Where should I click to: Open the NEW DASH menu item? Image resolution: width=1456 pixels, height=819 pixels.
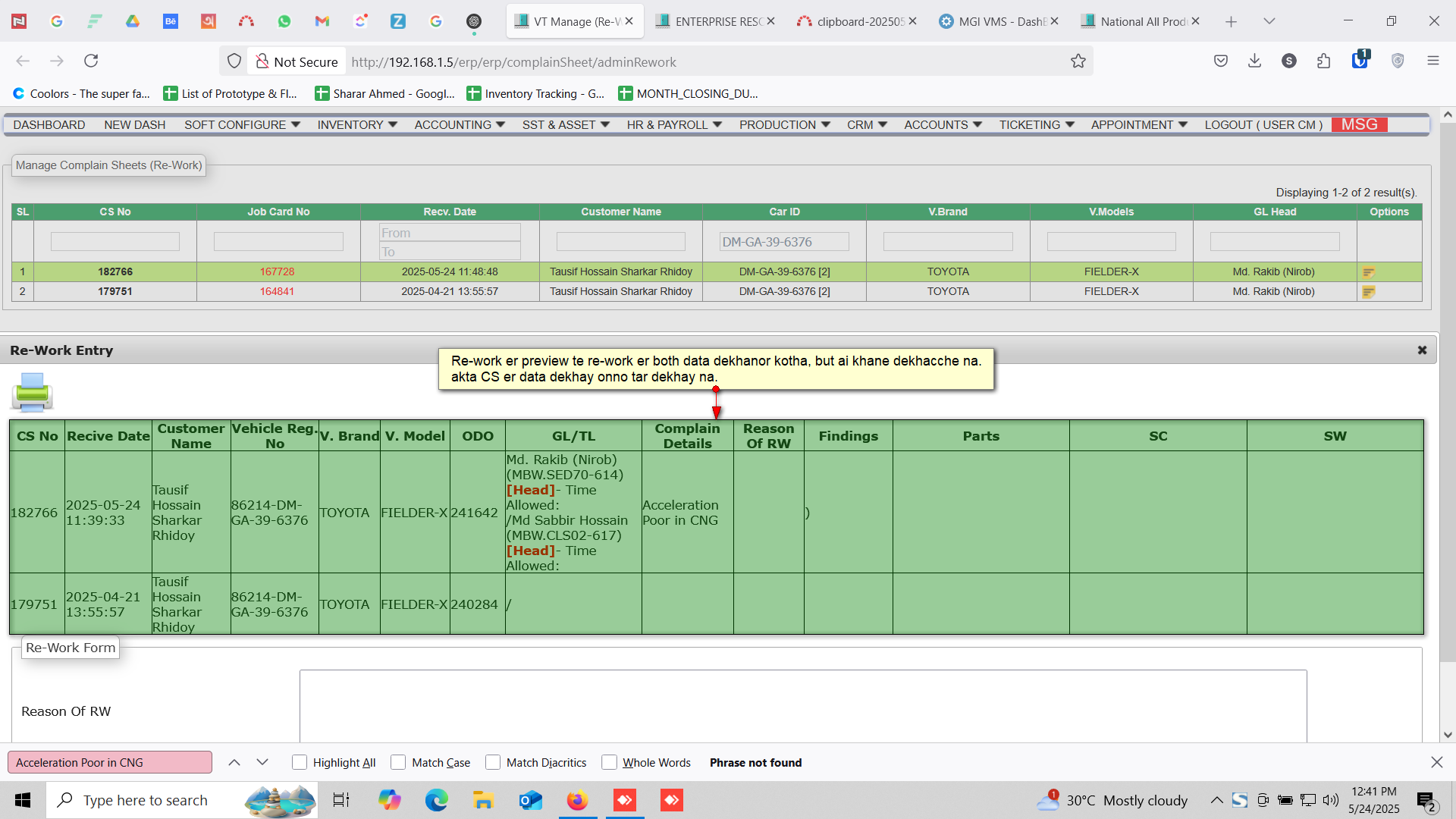coord(134,125)
